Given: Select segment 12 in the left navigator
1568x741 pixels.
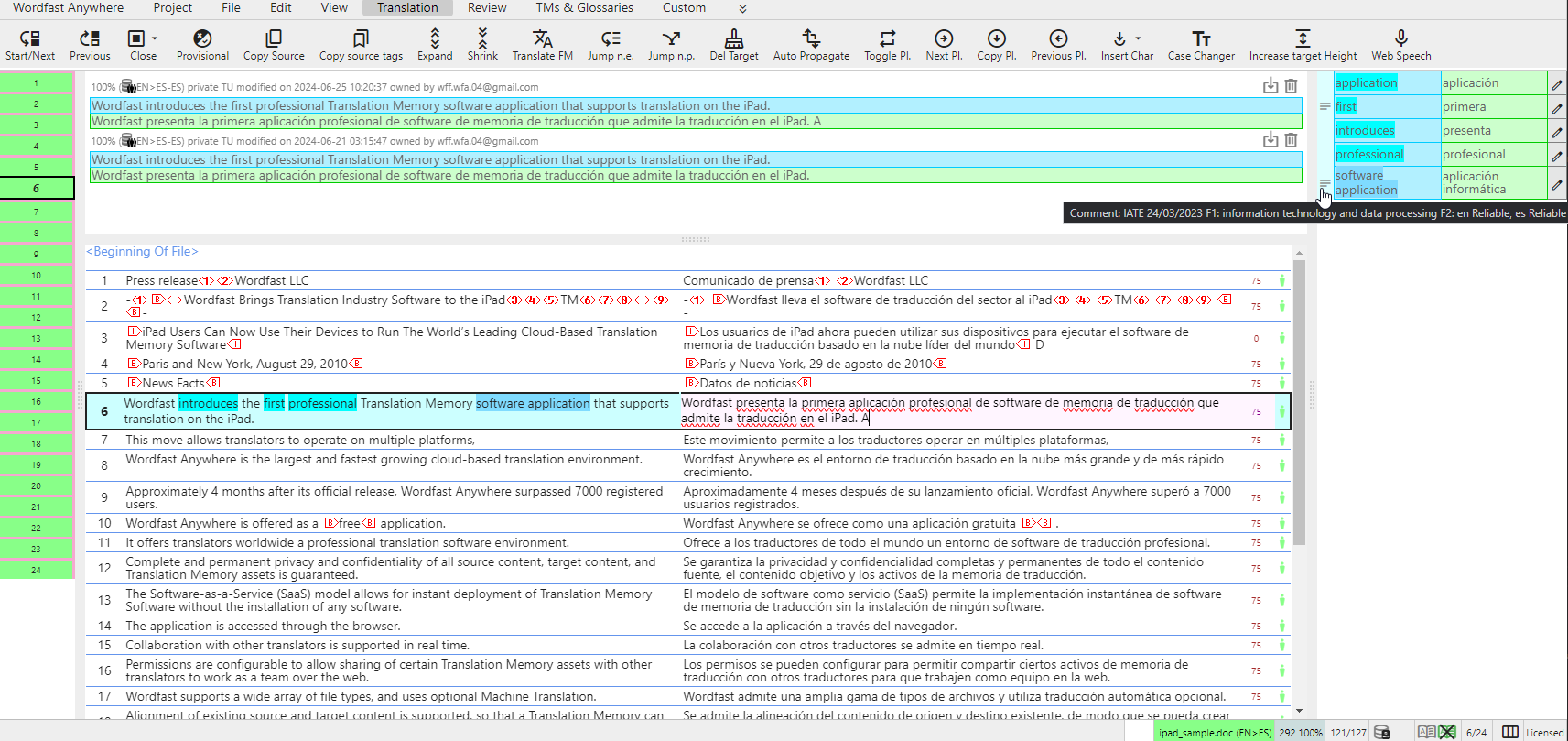Looking at the screenshot, I should pos(37,317).
